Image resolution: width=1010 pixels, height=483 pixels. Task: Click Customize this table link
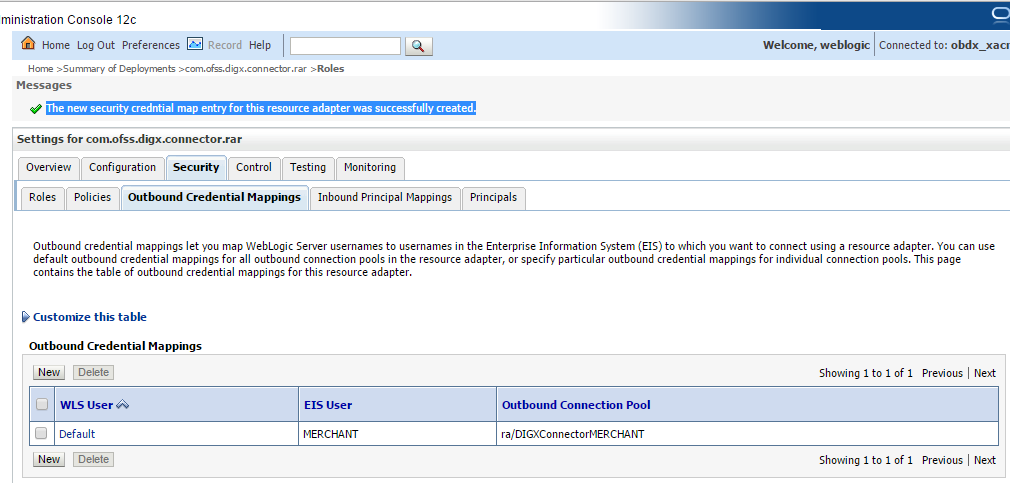pos(90,317)
